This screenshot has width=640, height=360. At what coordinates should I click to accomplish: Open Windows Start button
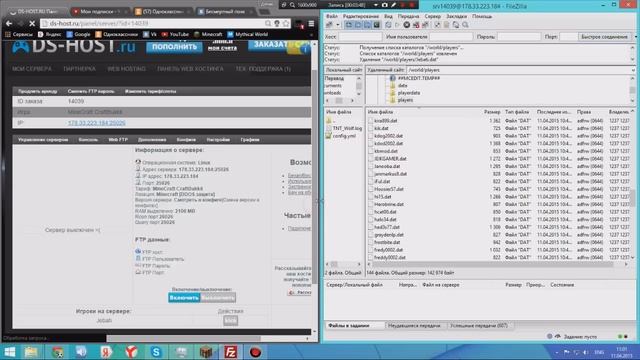(x=9, y=352)
